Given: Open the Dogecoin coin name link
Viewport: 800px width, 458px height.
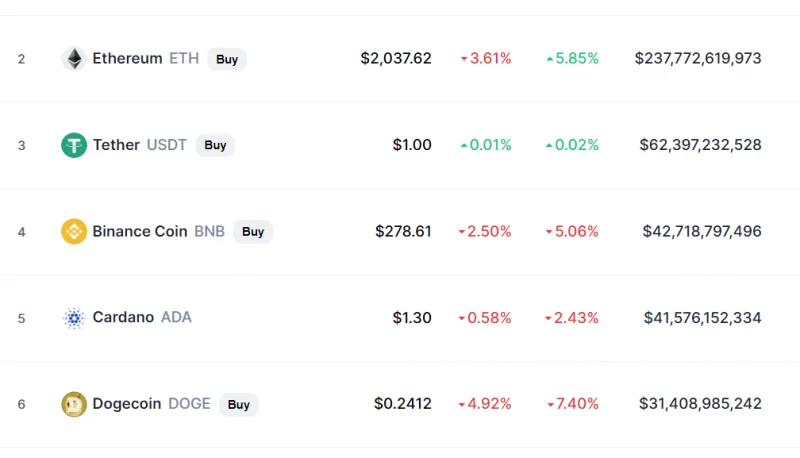Looking at the screenshot, I should 127,404.
